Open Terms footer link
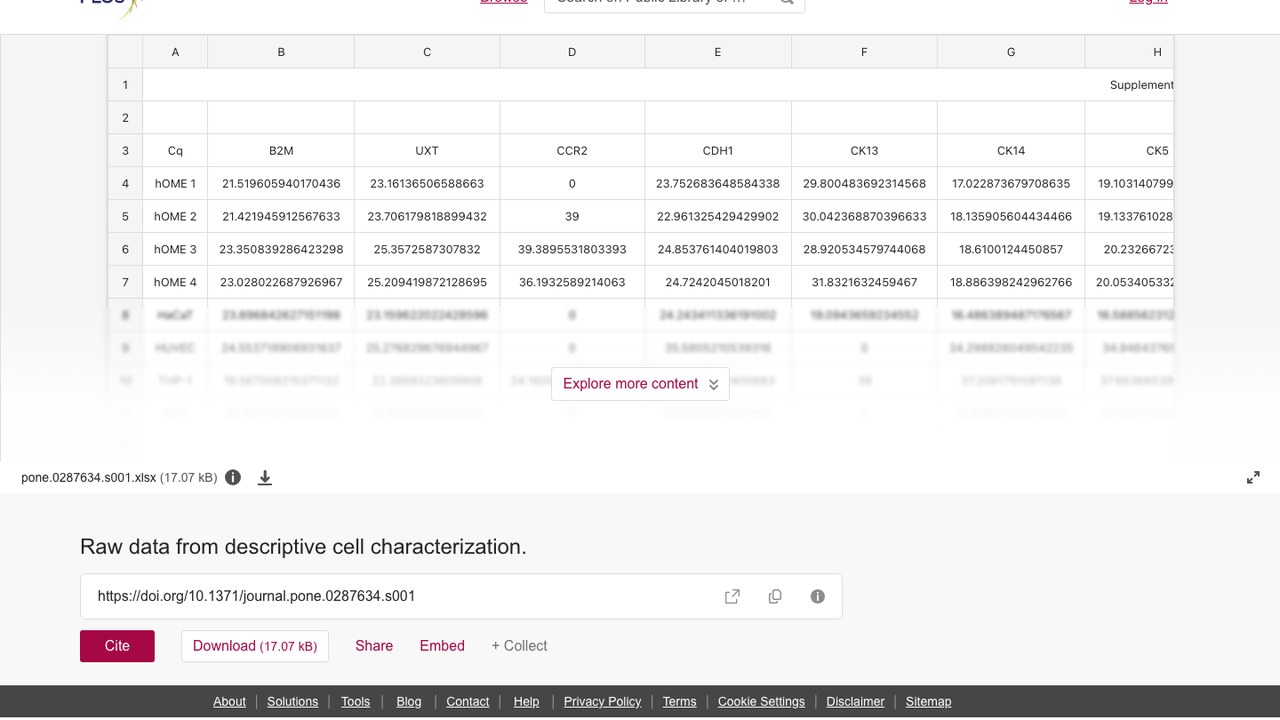This screenshot has height=720, width=1280. 679,701
